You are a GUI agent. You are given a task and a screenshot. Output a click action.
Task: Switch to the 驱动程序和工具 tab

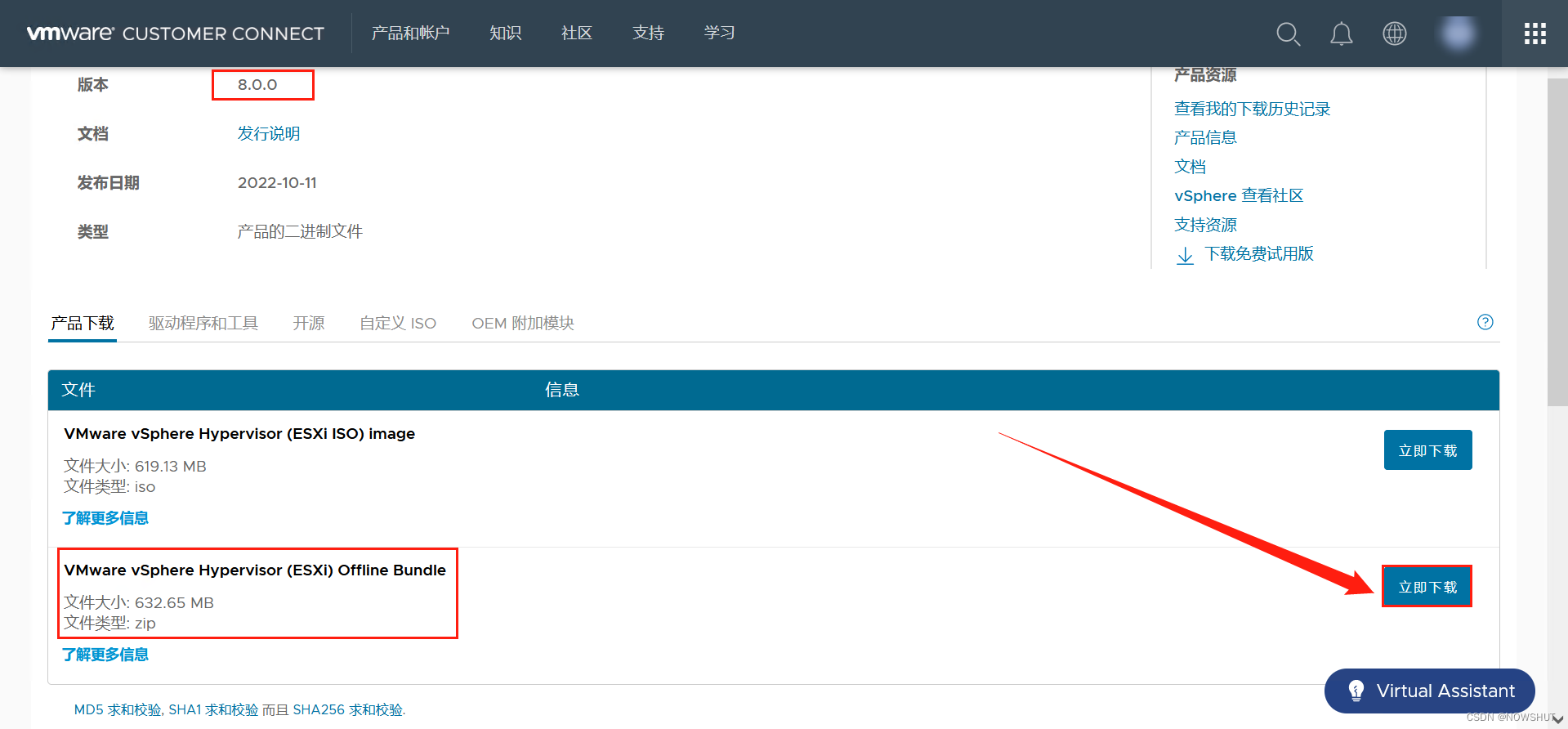[203, 324]
